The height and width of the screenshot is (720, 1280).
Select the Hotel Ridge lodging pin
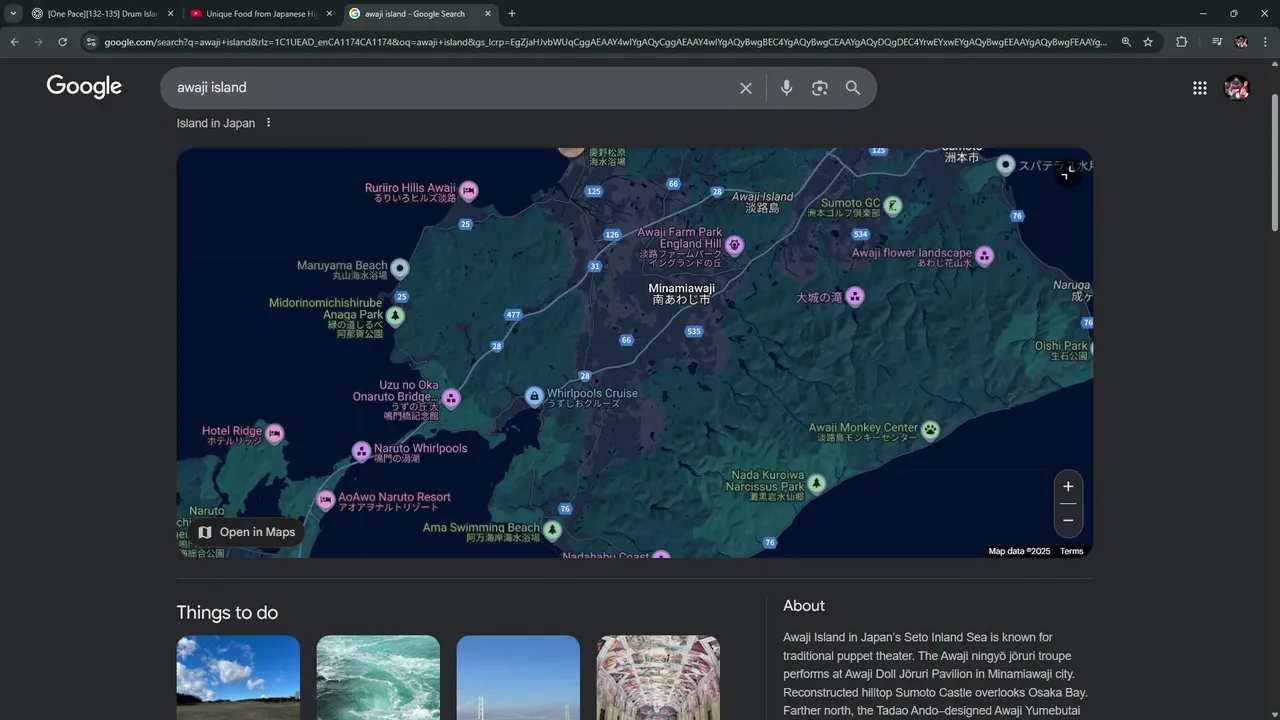[274, 434]
